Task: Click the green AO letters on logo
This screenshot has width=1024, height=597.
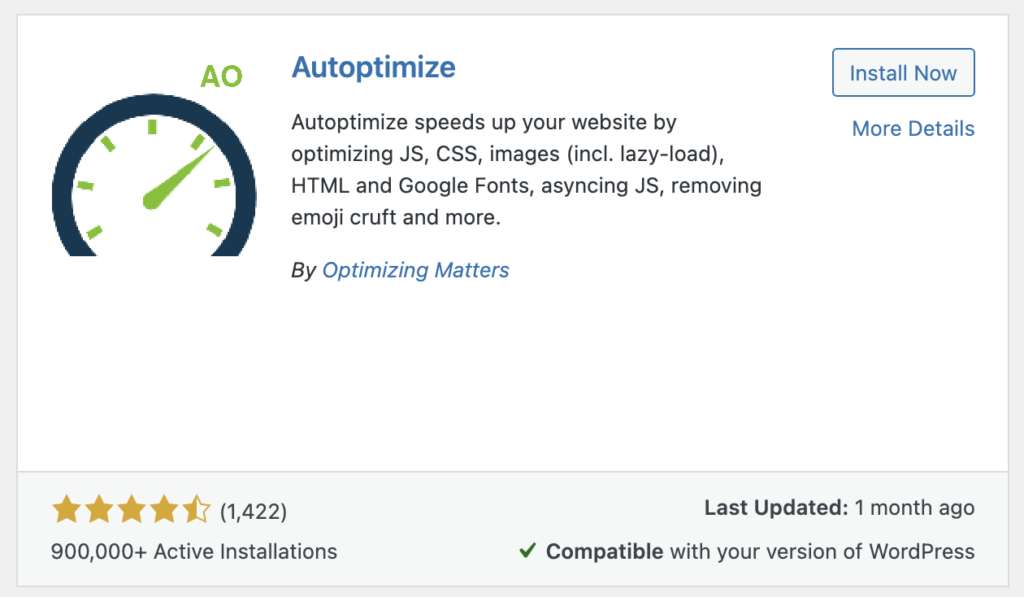Action: 221,76
